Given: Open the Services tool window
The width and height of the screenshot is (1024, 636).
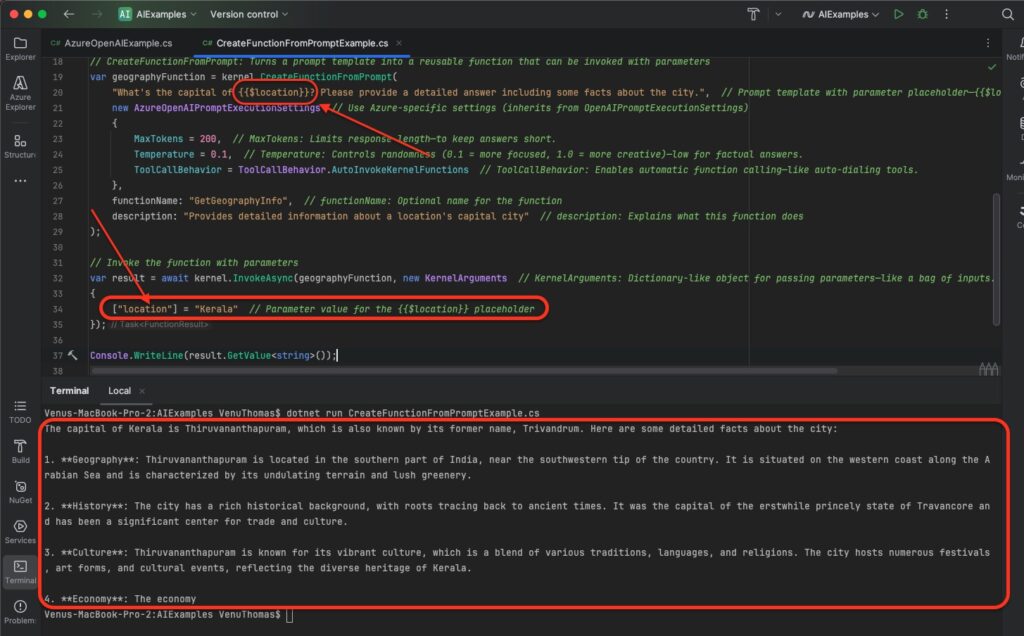Looking at the screenshot, I should point(20,530).
